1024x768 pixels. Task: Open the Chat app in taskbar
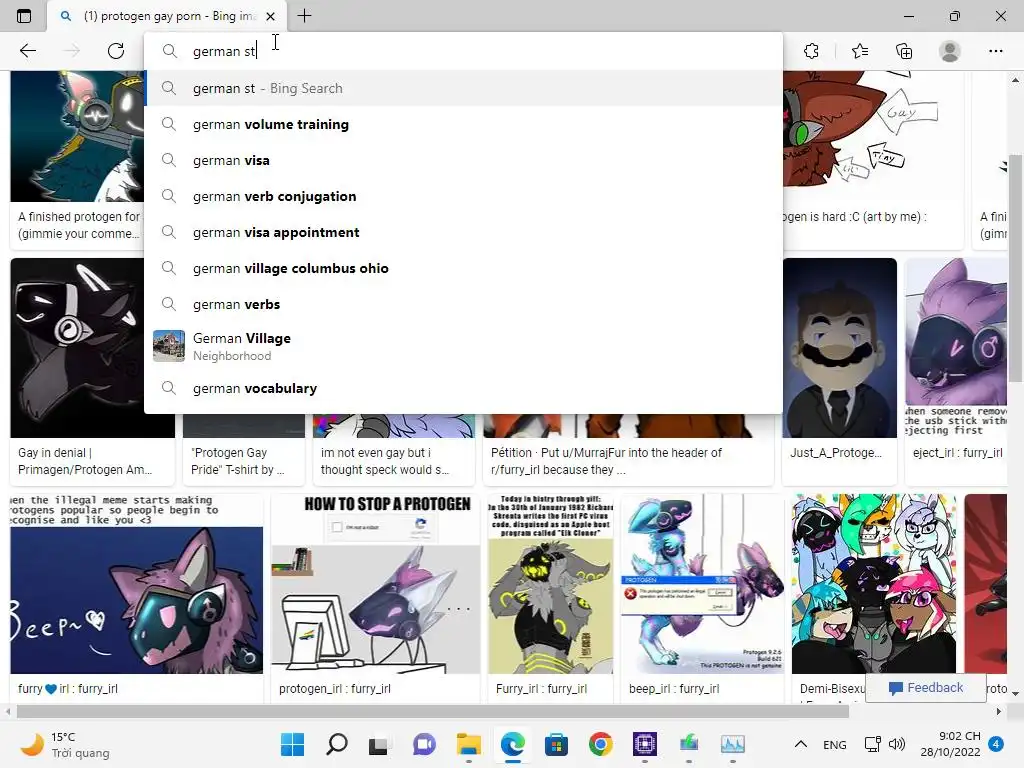424,744
